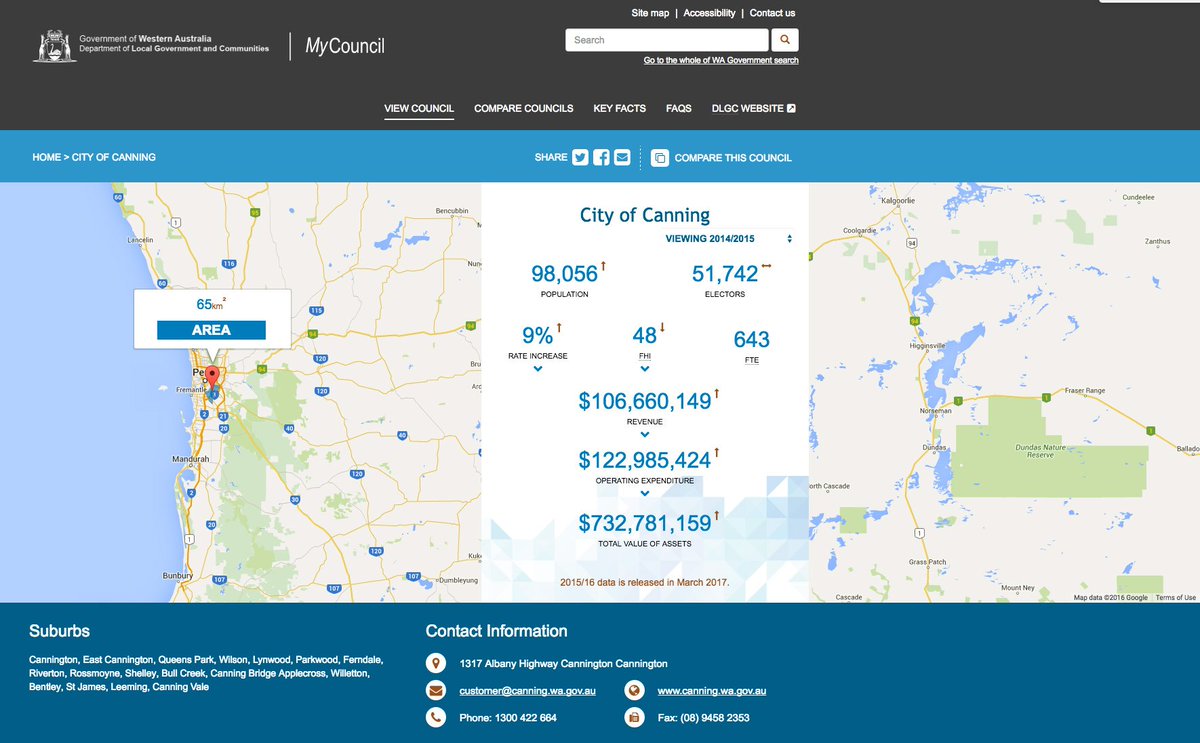
Task: Open the VIEWING 2014/2015 year selector
Action: (722, 239)
